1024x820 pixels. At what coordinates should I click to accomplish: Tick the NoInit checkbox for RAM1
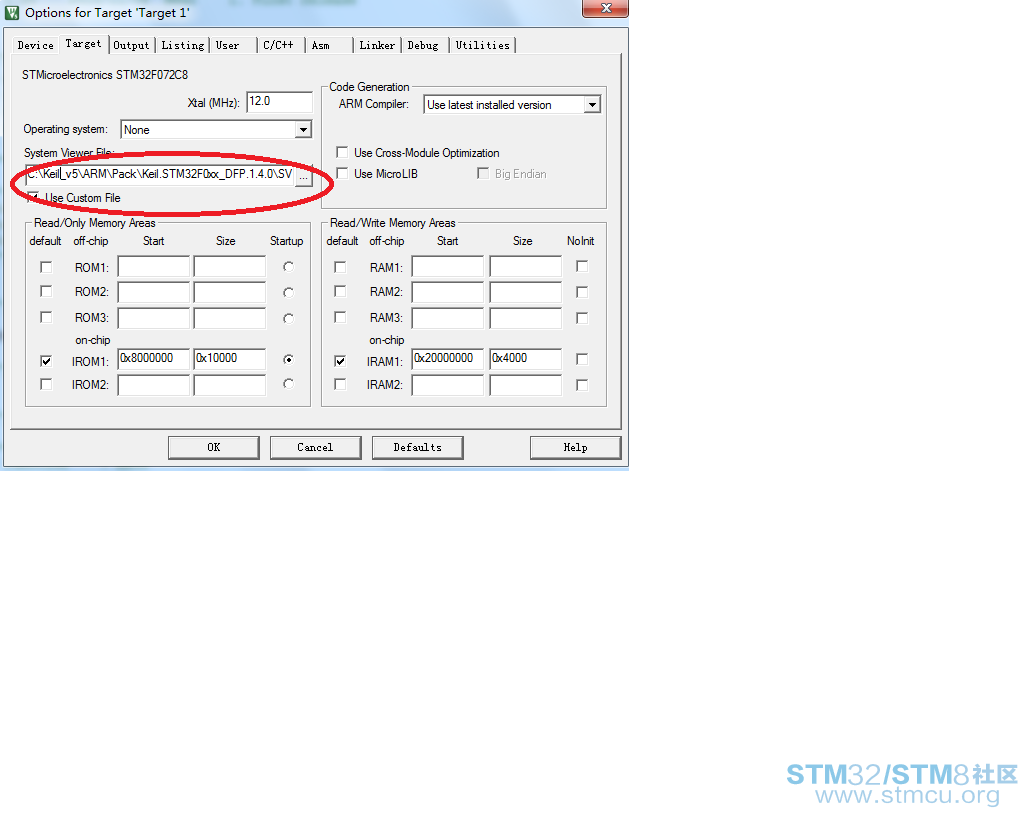[582, 266]
